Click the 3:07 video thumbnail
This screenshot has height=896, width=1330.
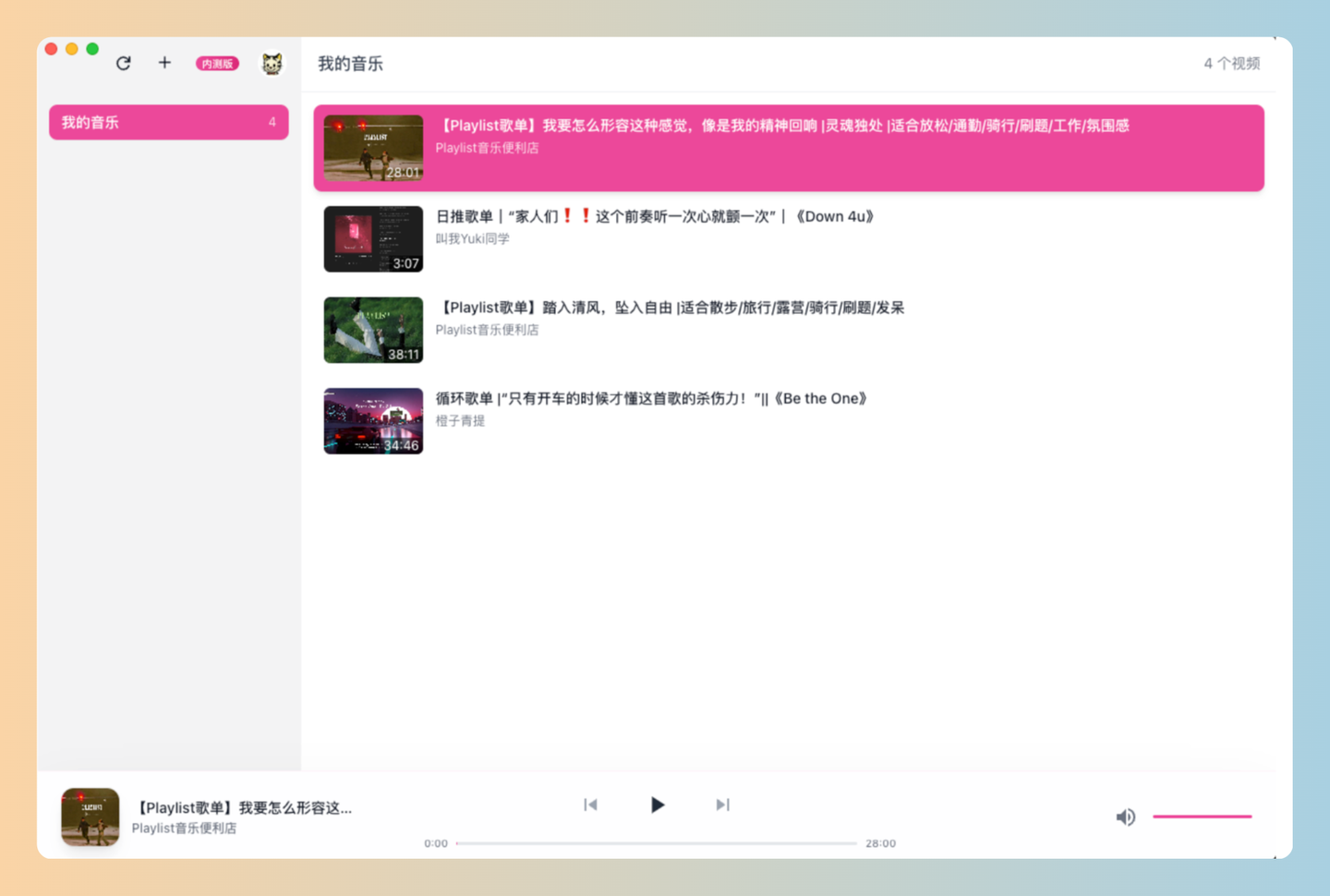point(373,238)
